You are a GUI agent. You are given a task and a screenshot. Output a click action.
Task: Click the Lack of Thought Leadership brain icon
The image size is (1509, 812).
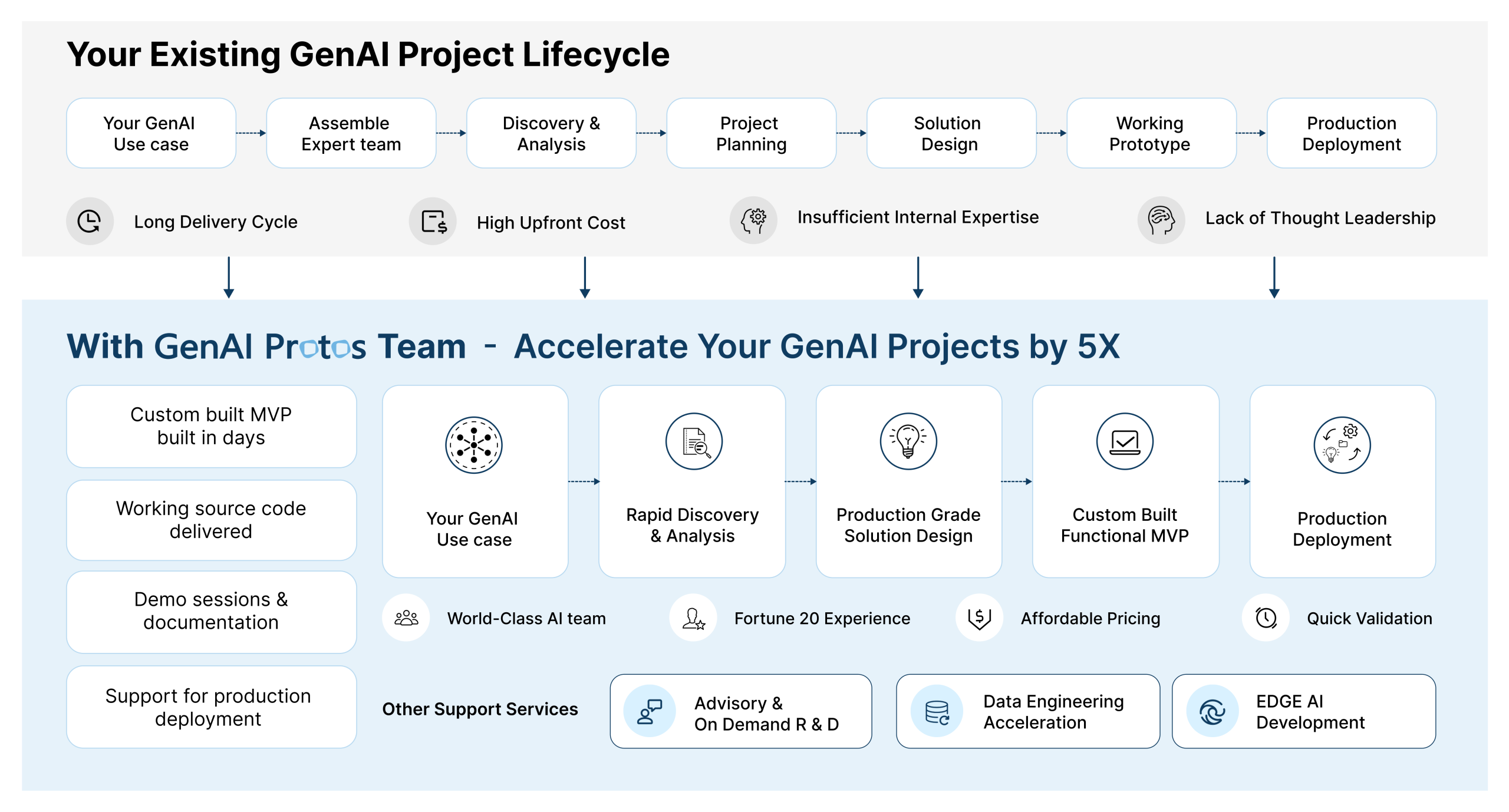pyautogui.click(x=1161, y=220)
